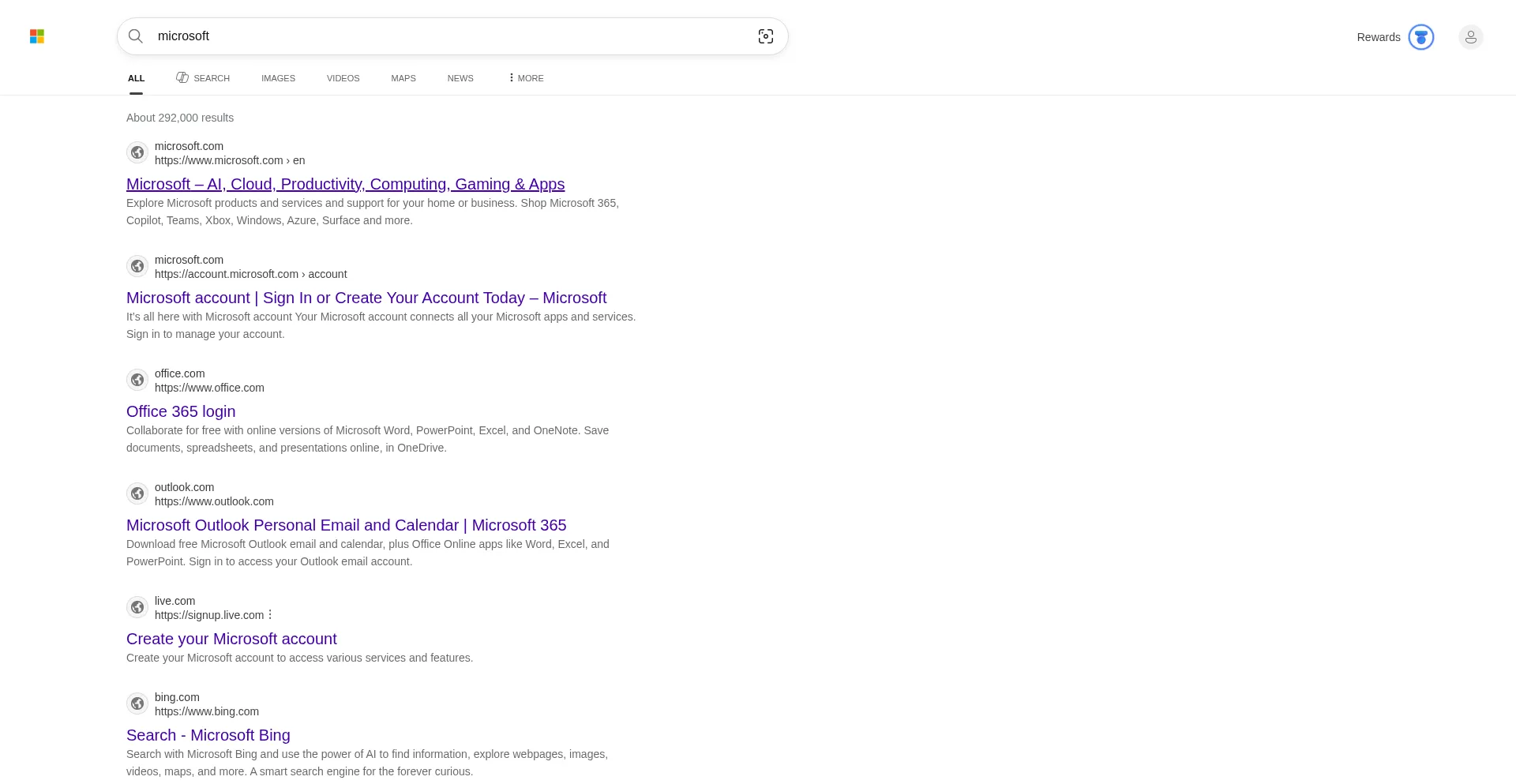Open options dots beside signup.live.com URL
This screenshot has width=1516, height=784.
[270, 614]
